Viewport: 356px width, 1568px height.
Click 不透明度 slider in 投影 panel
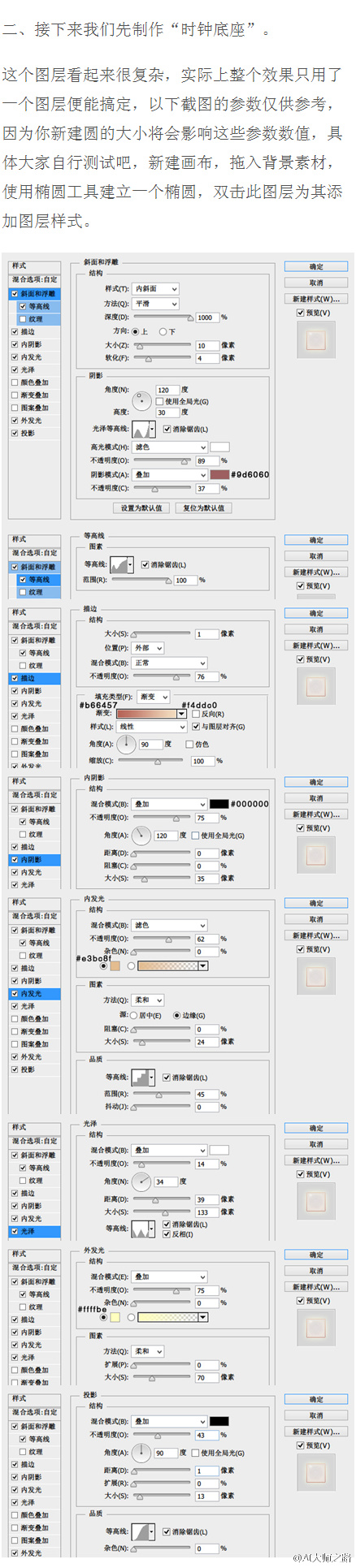pyautogui.click(x=163, y=1436)
